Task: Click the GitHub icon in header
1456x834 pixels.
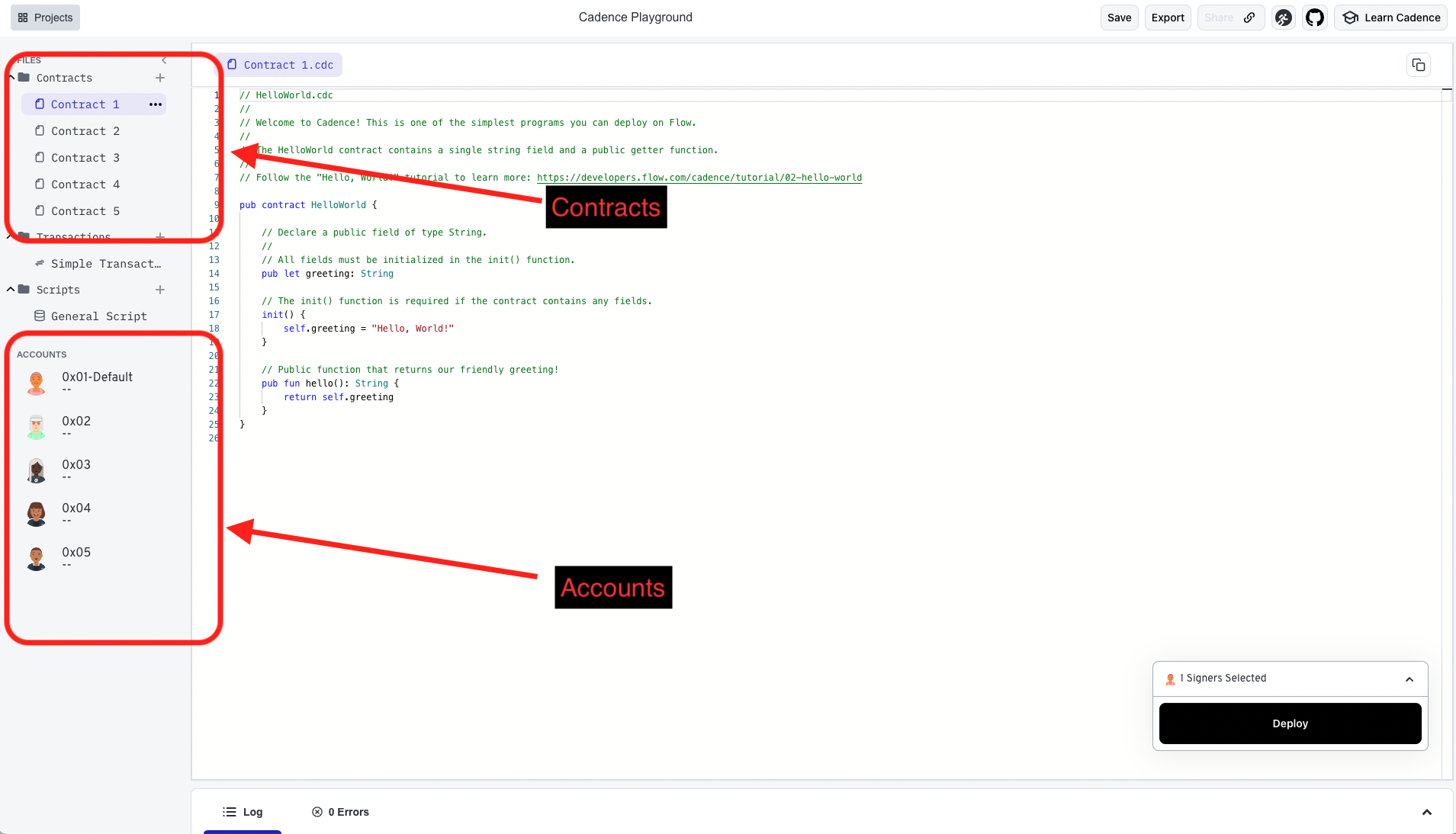Action: [x=1314, y=18]
